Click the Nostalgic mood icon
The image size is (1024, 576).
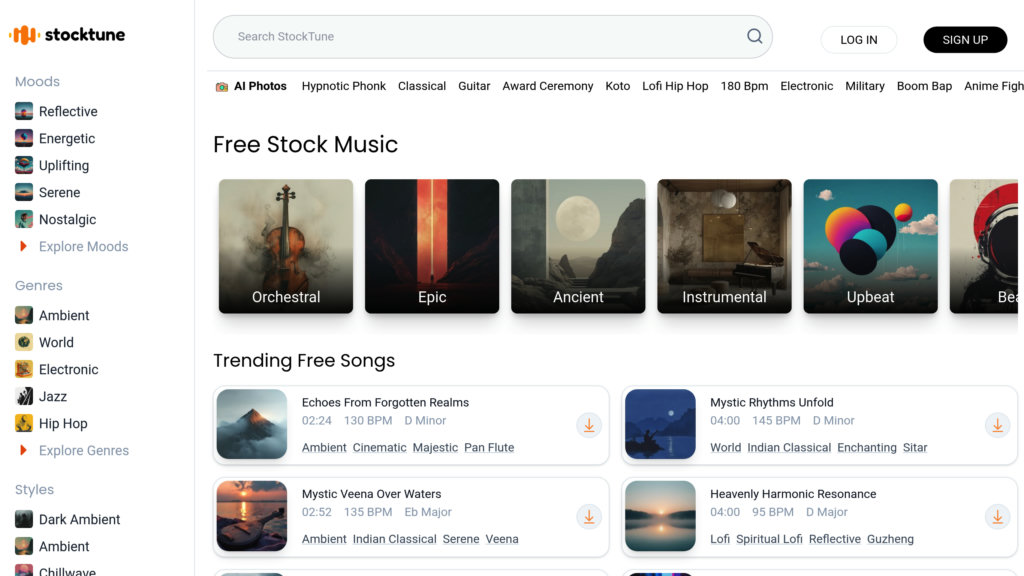pos(23,219)
